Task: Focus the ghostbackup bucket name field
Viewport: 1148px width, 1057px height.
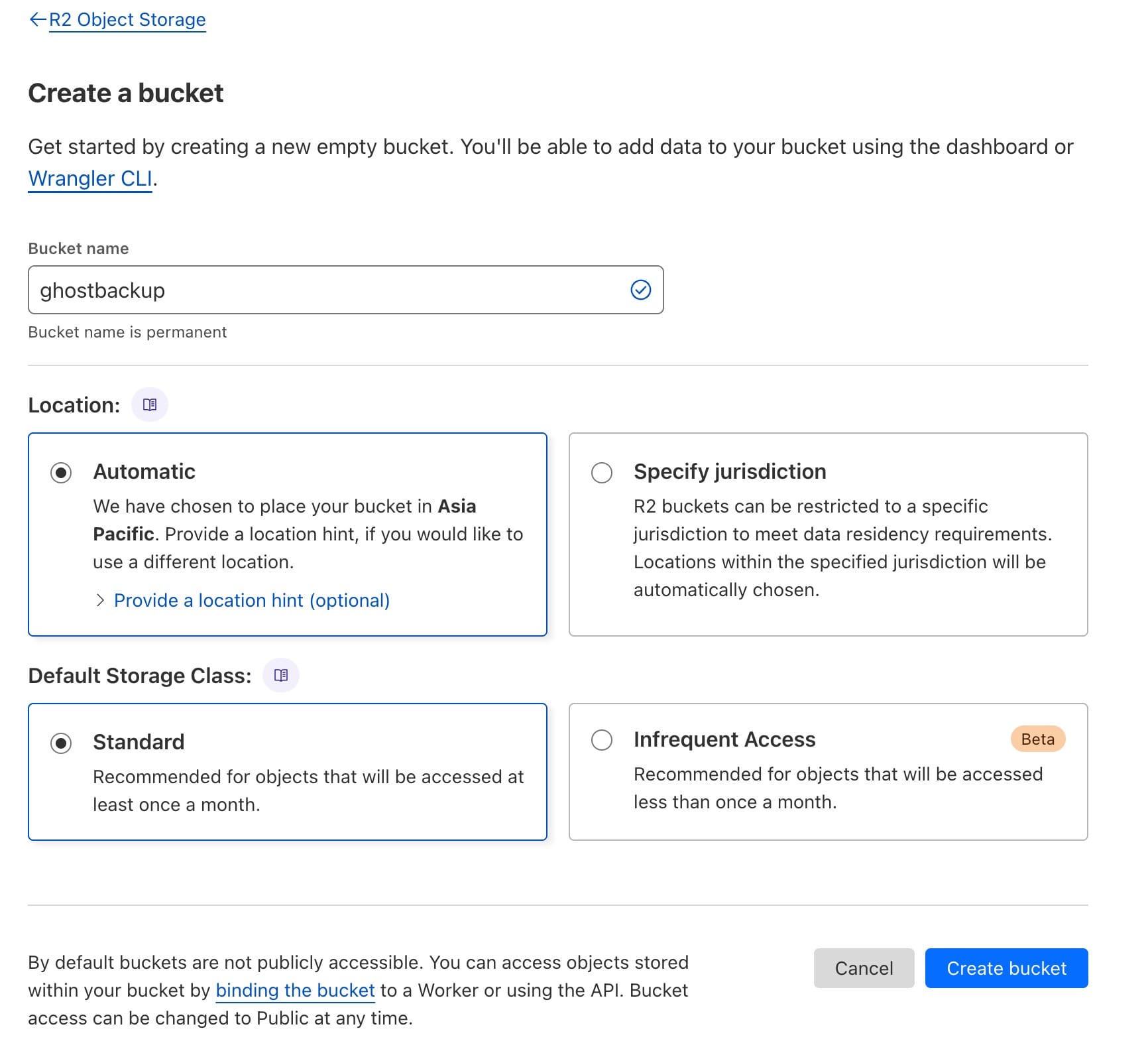Action: [325, 290]
